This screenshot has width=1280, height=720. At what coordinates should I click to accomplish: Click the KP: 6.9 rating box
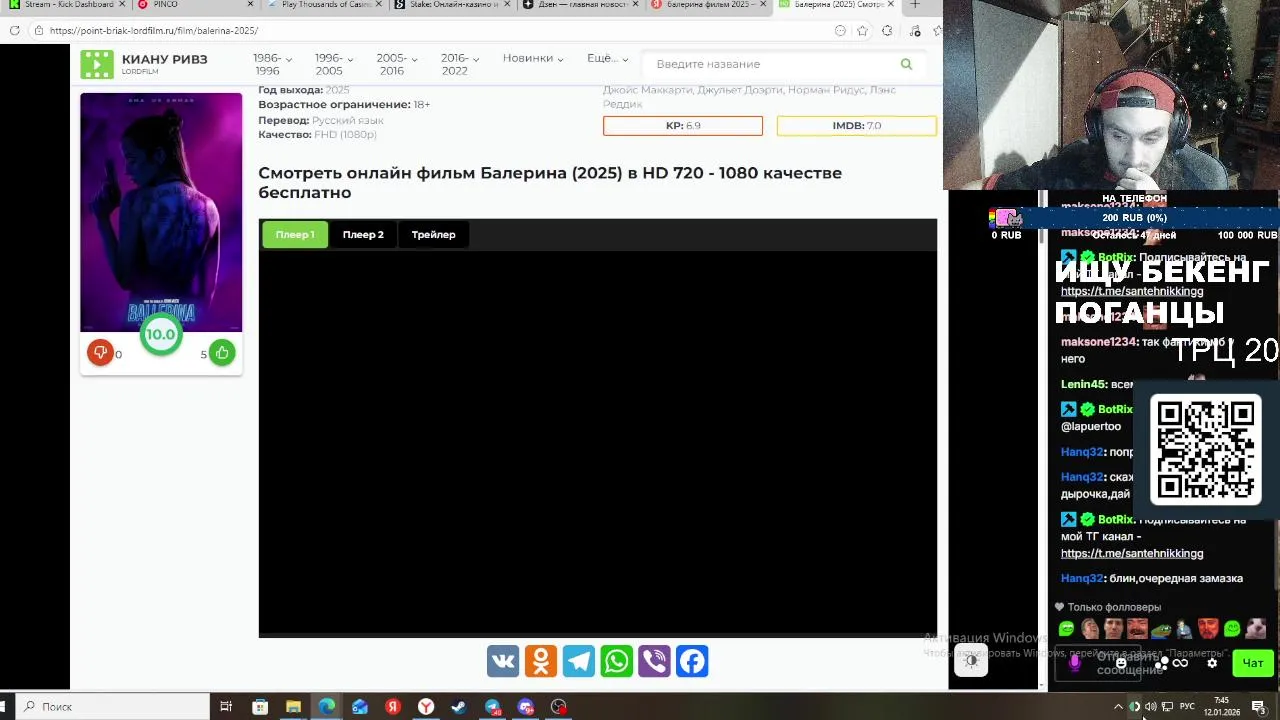683,125
